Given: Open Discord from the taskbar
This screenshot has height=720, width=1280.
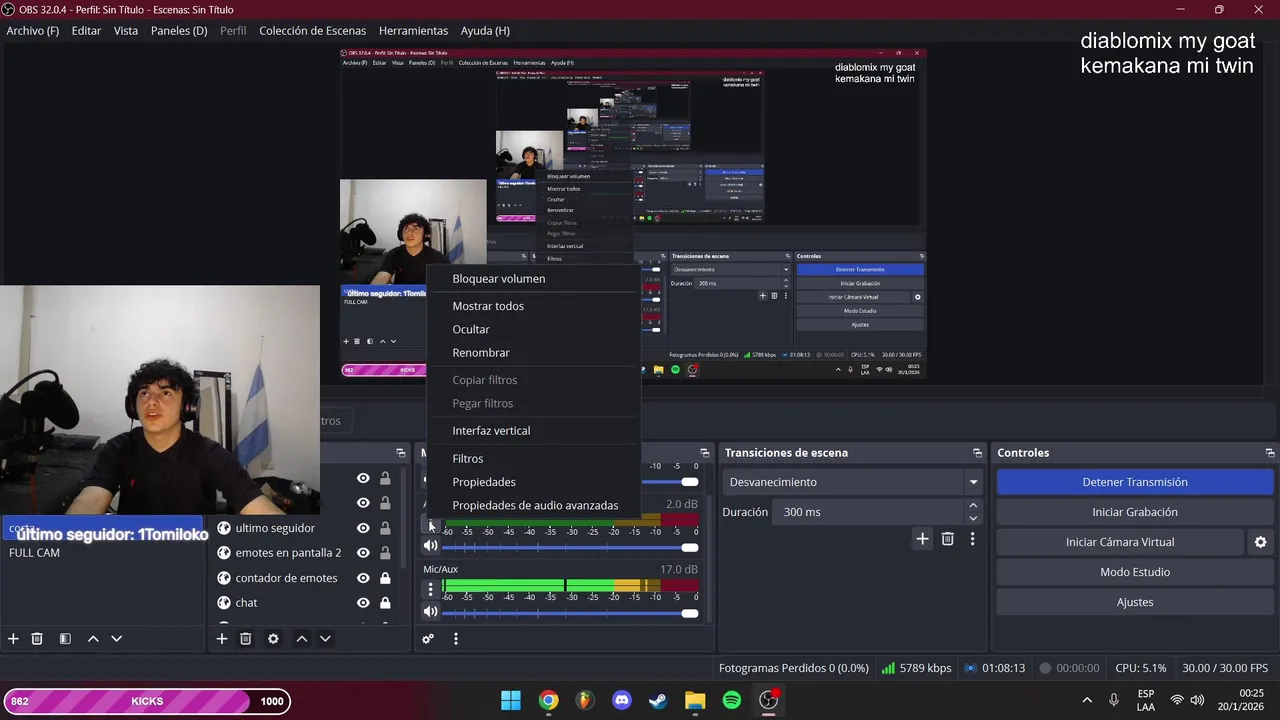Looking at the screenshot, I should 621,701.
